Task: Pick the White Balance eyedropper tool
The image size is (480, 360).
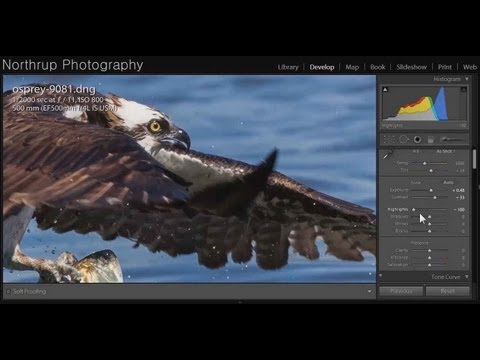Action: coord(388,154)
